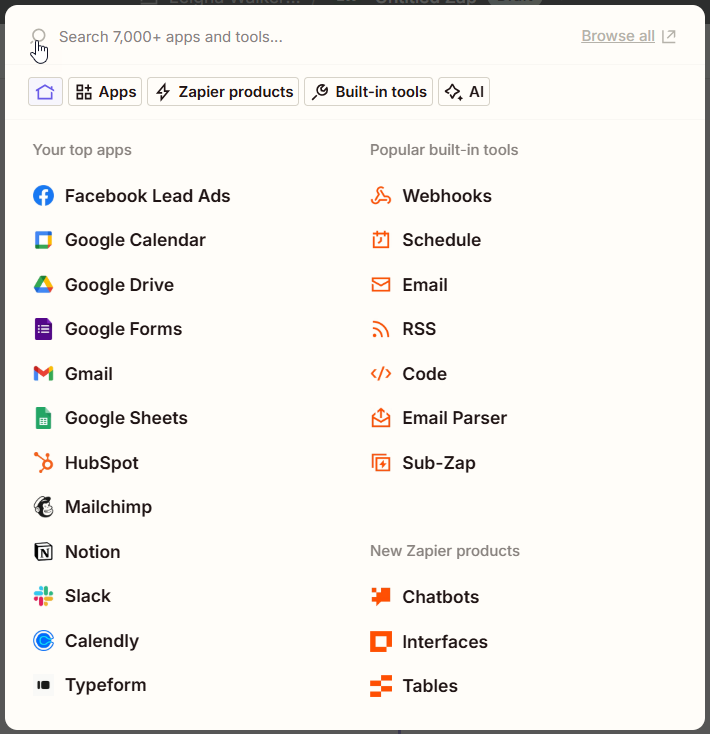The image size is (710, 734).
Task: Open the Gmail app icon
Action: [x=44, y=374]
